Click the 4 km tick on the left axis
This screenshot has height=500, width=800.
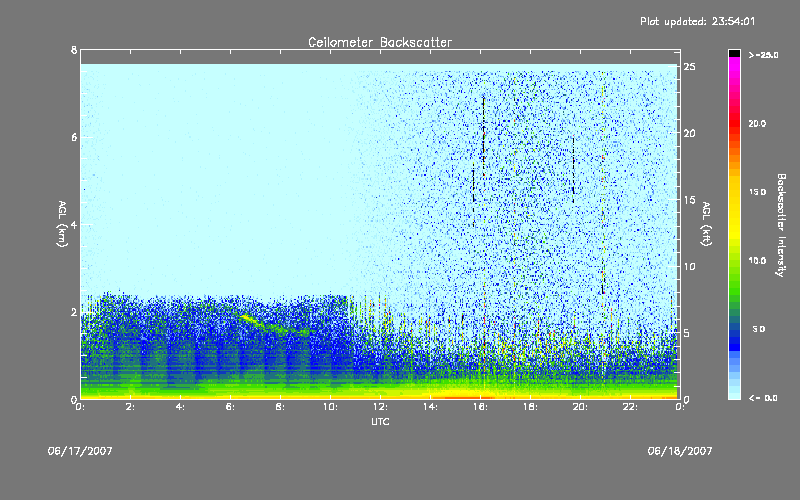[74, 224]
